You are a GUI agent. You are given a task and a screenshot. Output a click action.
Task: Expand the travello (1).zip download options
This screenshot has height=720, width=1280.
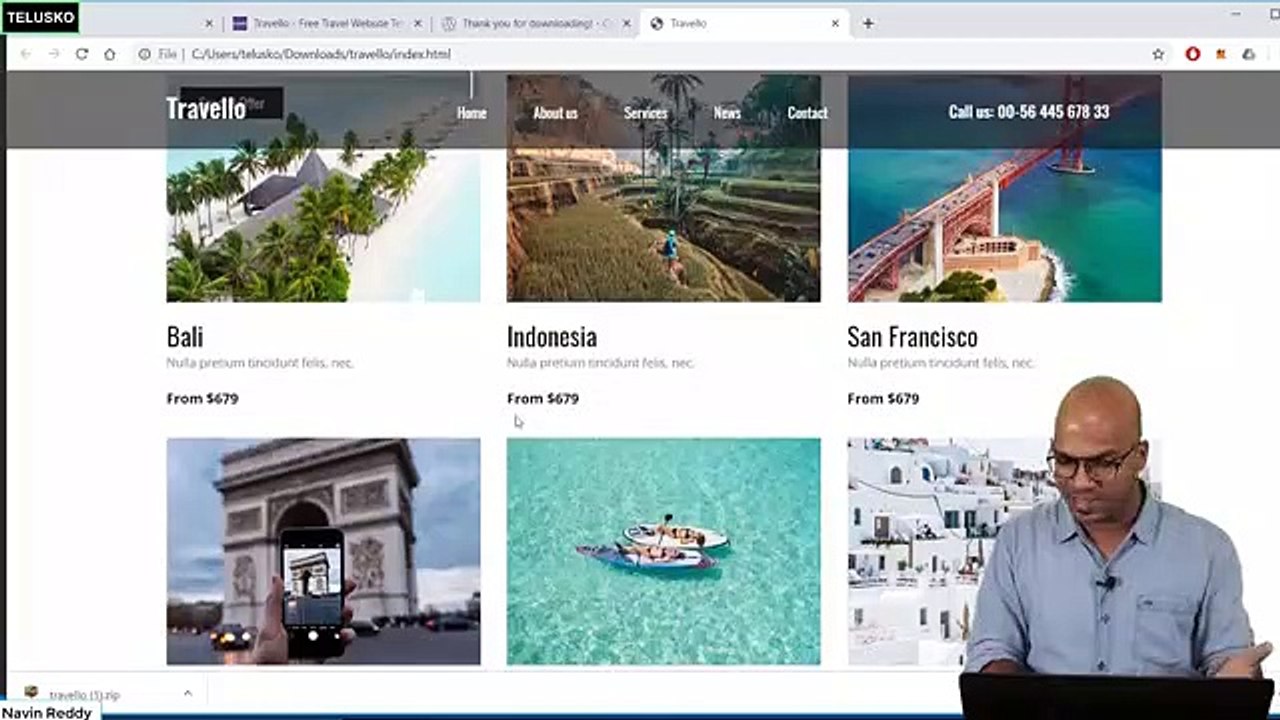[187, 693]
